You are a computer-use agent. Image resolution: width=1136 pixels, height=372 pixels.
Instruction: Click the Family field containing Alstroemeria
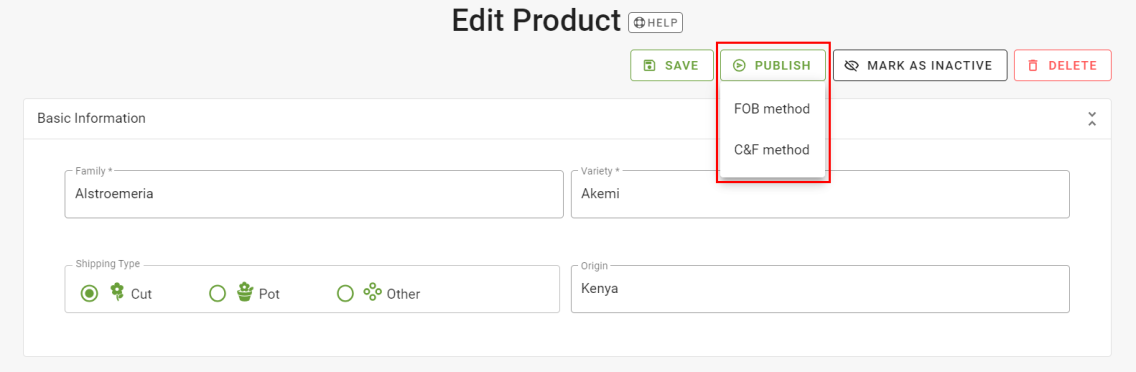[314, 194]
